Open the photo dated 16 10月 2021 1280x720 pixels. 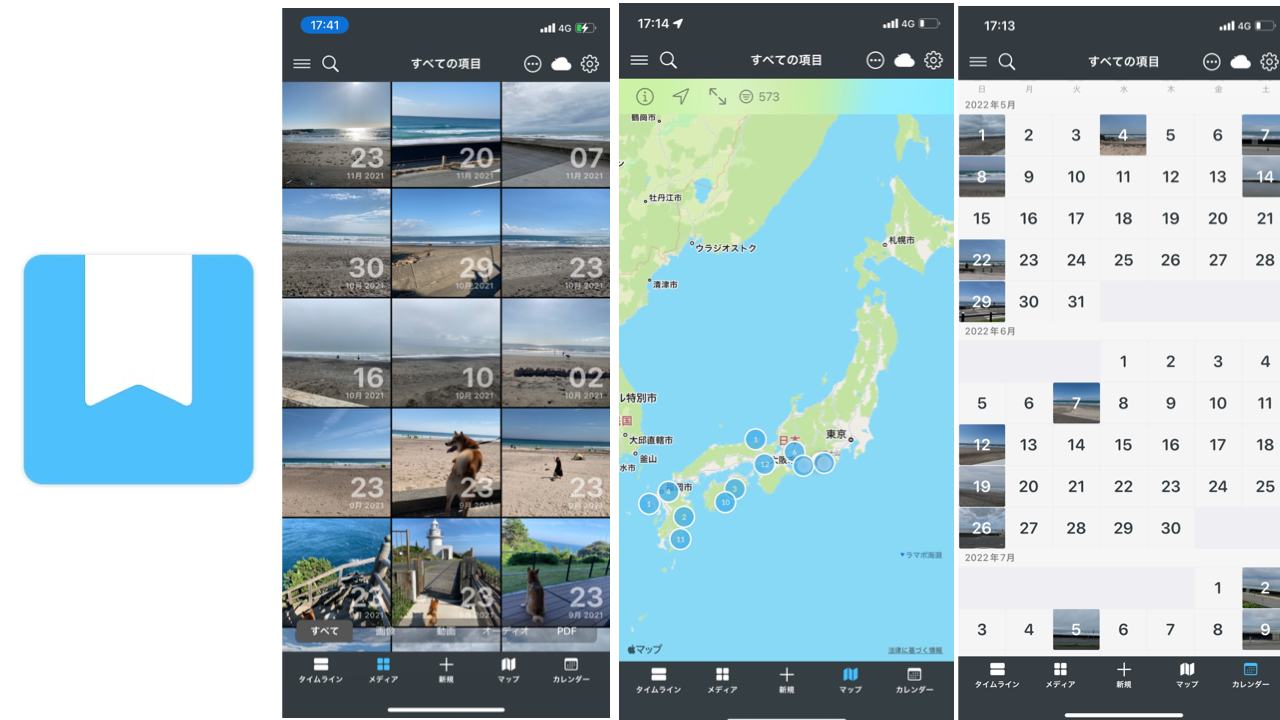tap(336, 353)
